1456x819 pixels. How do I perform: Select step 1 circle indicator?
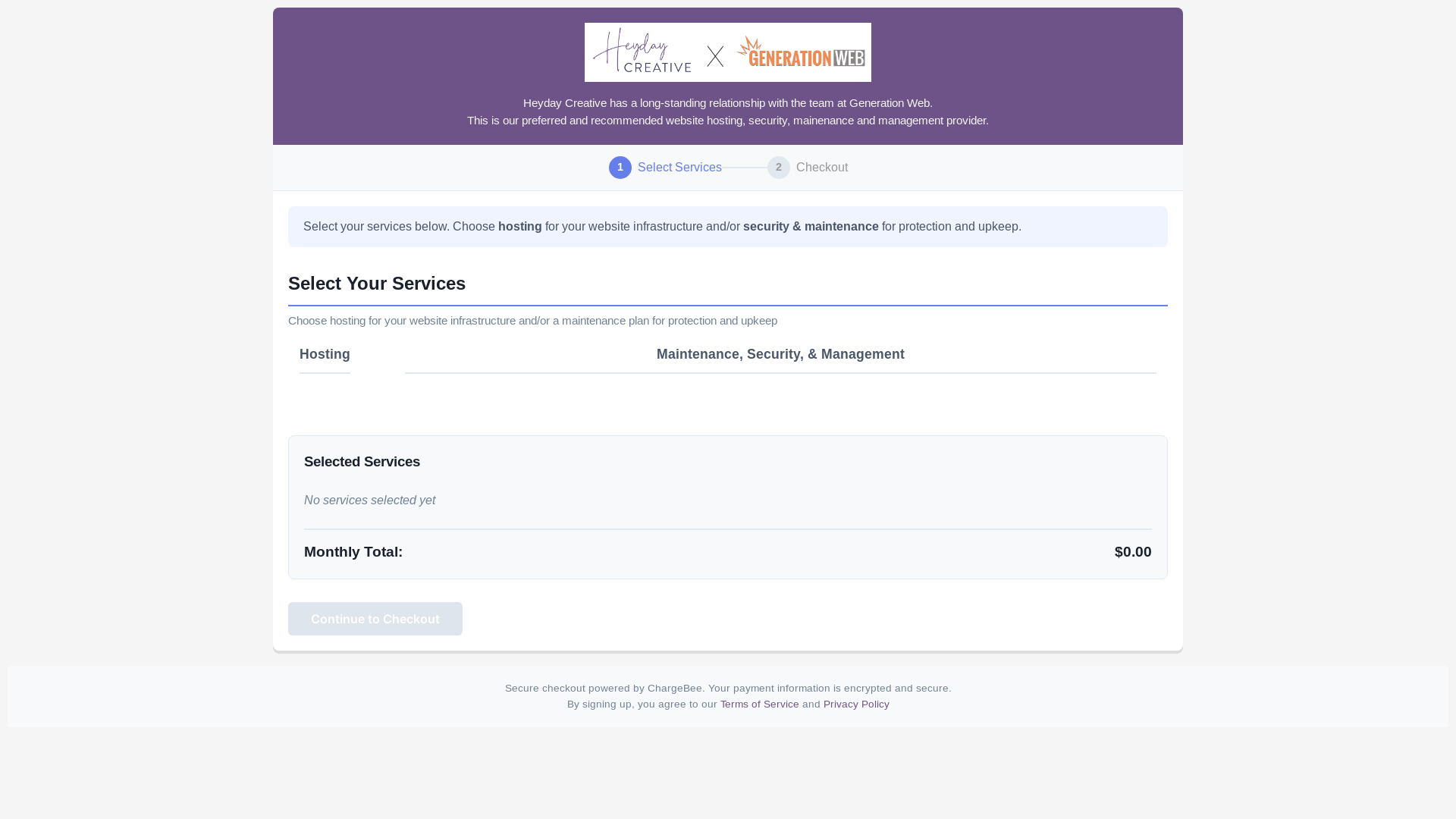620,168
